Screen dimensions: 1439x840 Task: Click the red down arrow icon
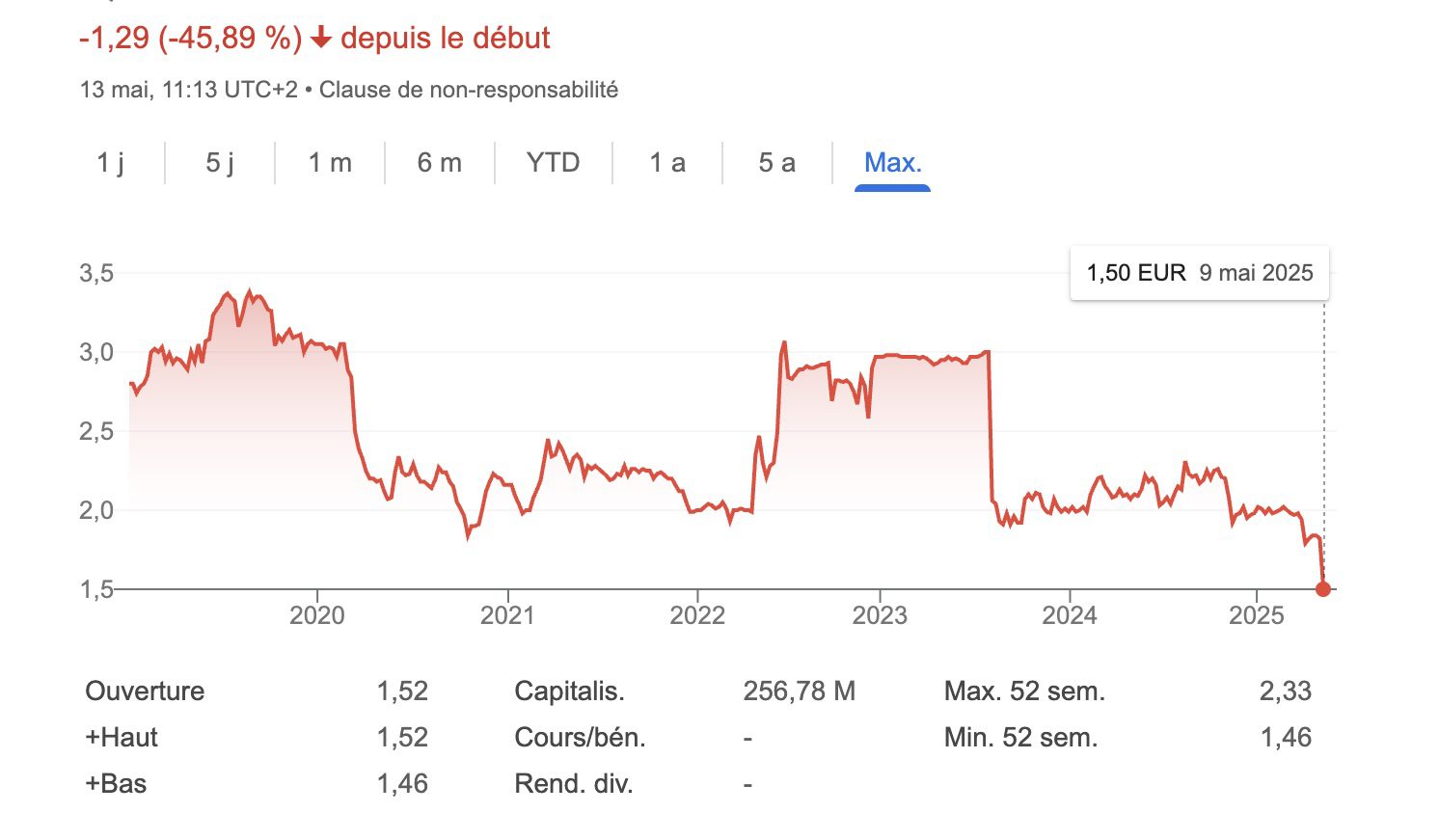click(x=321, y=39)
